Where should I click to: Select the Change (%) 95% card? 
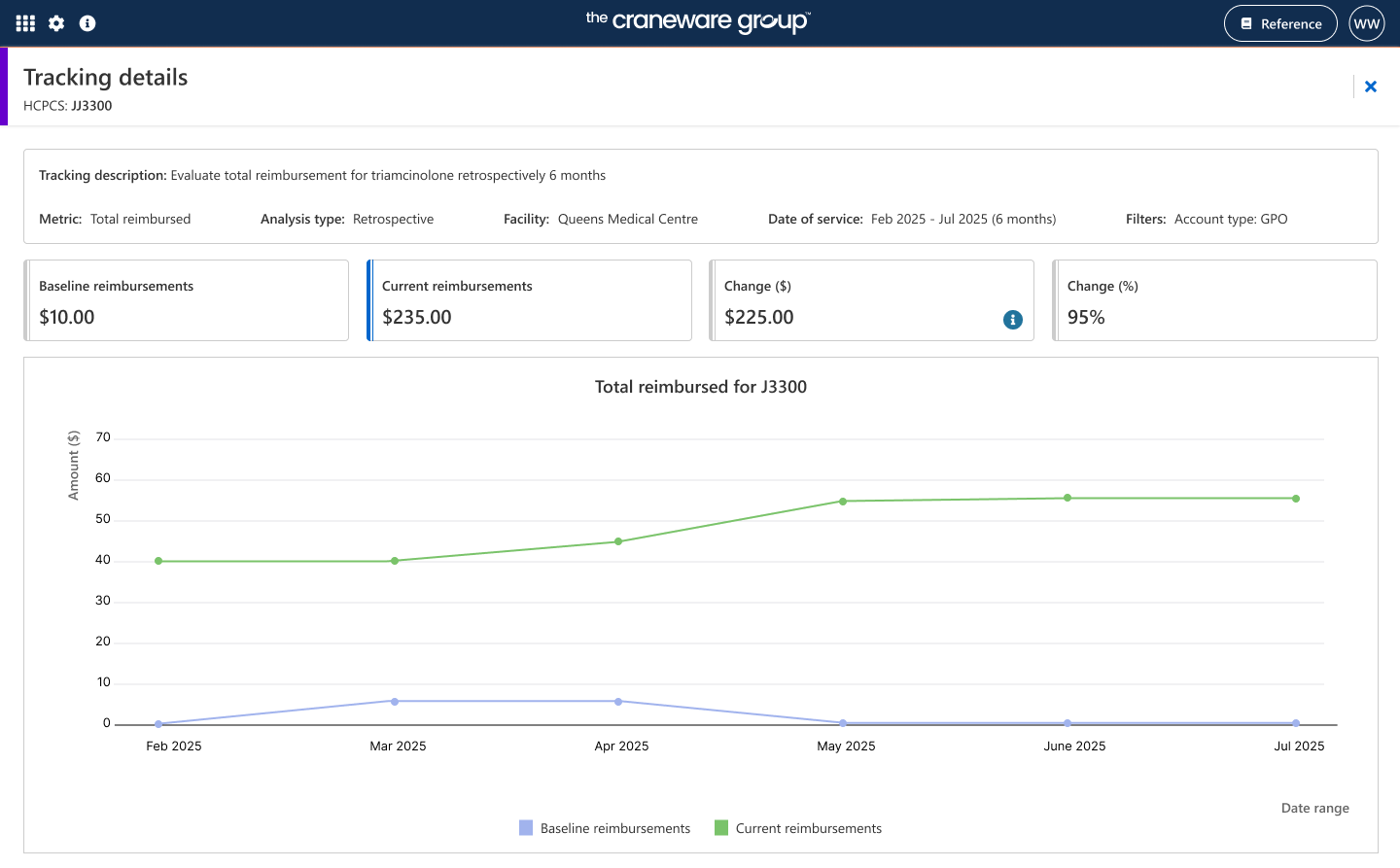[x=1214, y=300]
